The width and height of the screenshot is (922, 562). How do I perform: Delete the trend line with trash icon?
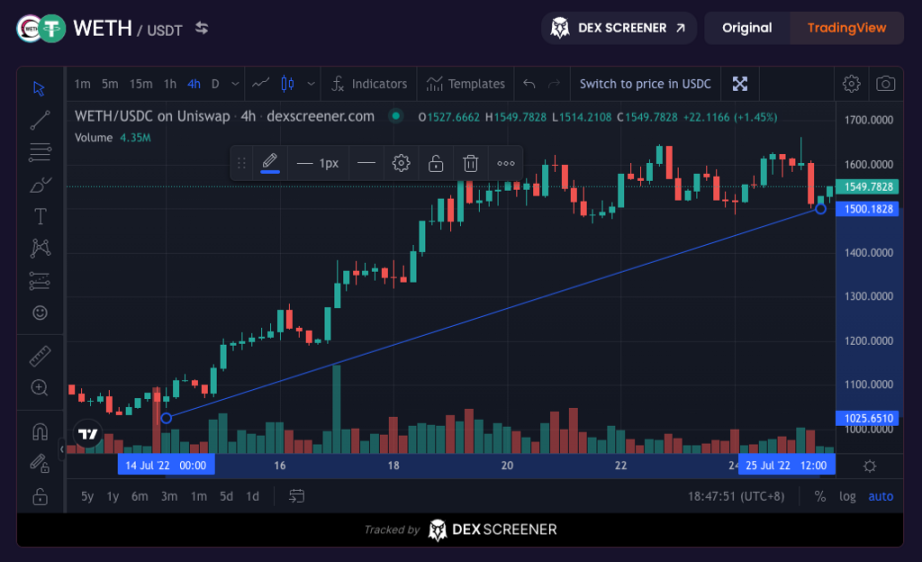click(470, 163)
